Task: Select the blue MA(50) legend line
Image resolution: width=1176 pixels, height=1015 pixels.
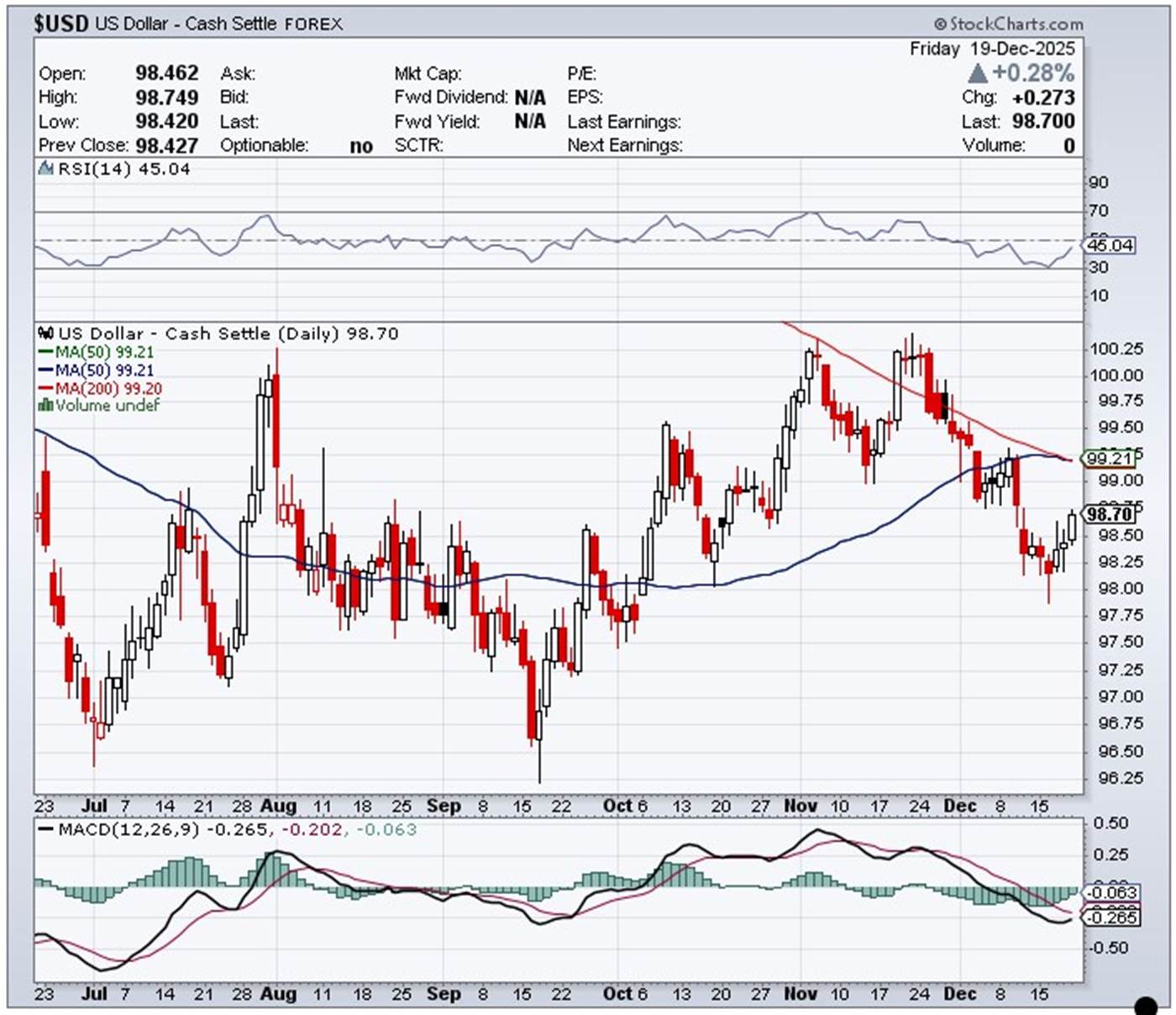Action: tap(46, 371)
